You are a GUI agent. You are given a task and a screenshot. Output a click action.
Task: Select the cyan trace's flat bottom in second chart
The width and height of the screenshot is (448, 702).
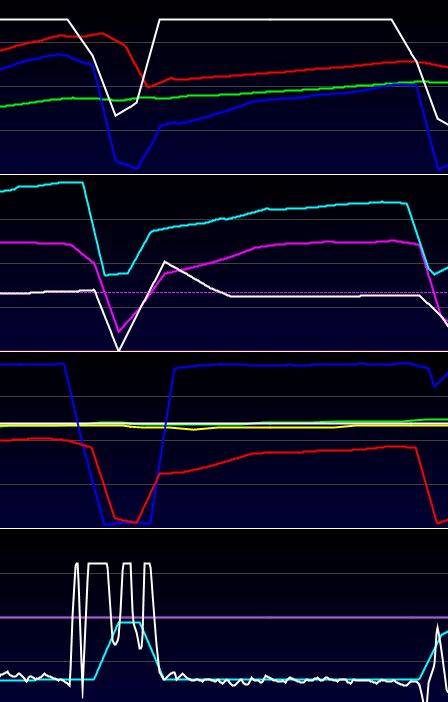116,274
